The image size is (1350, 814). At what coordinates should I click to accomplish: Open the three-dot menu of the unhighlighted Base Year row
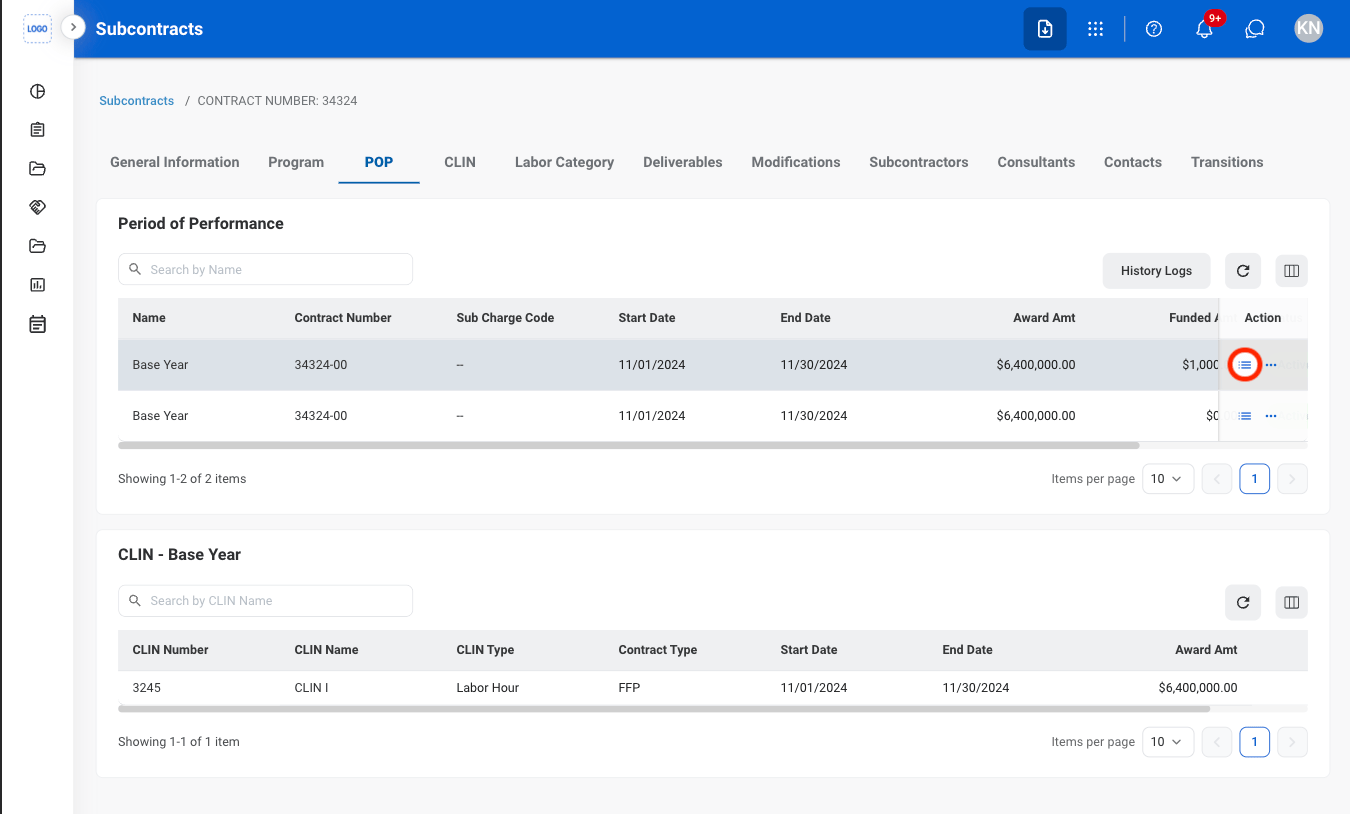(1271, 416)
